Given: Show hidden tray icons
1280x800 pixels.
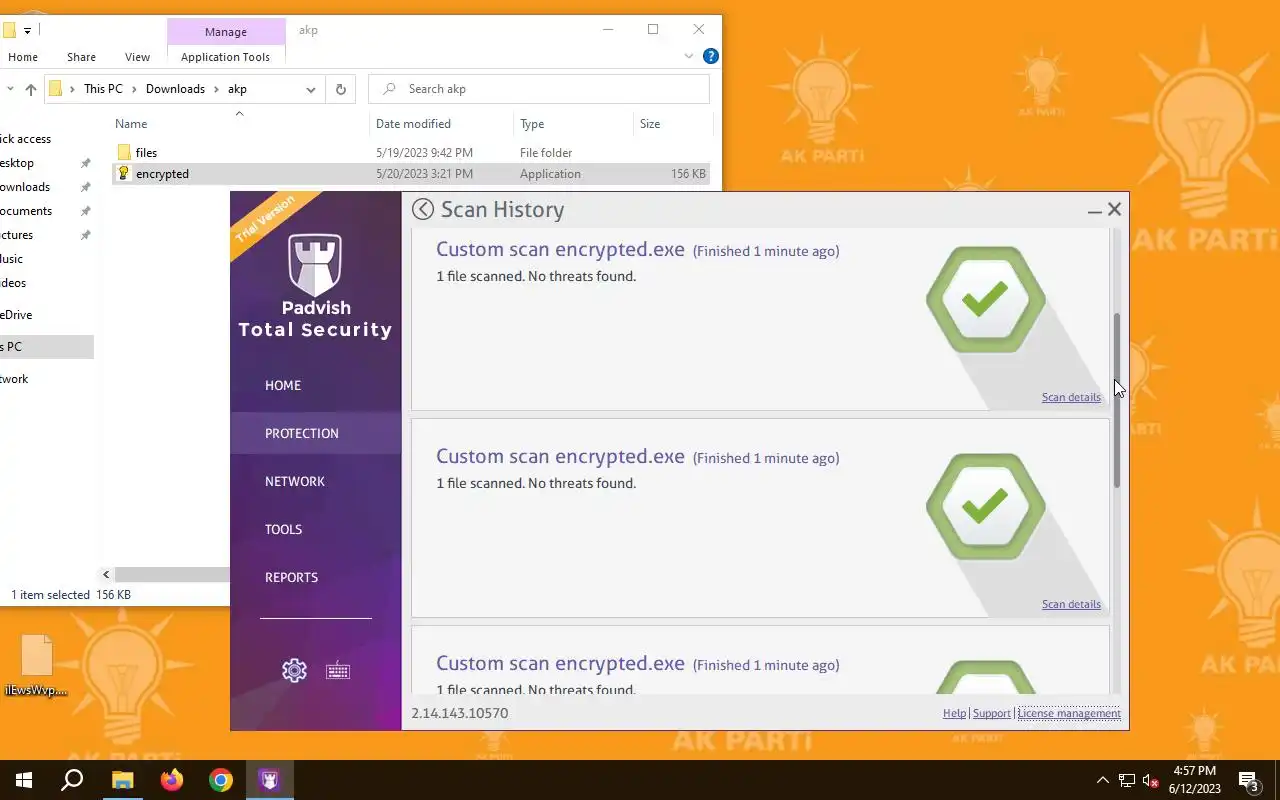Looking at the screenshot, I should (1103, 780).
